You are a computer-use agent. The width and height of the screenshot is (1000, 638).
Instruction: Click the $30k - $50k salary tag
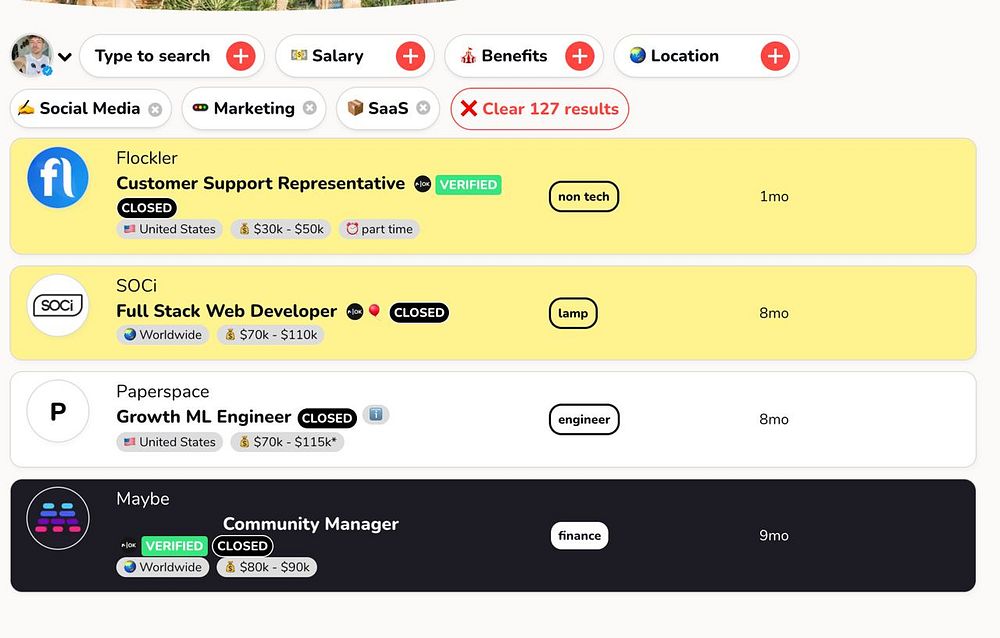(x=281, y=229)
